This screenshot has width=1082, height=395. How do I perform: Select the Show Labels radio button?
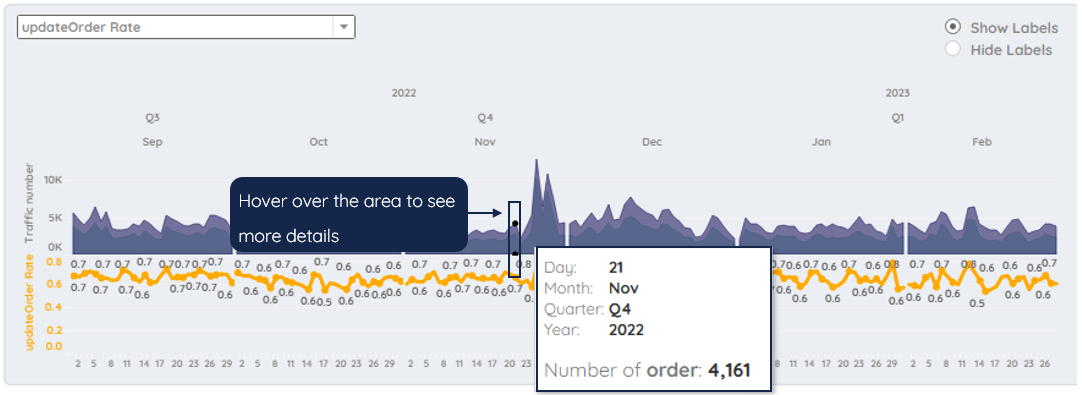[x=953, y=27]
